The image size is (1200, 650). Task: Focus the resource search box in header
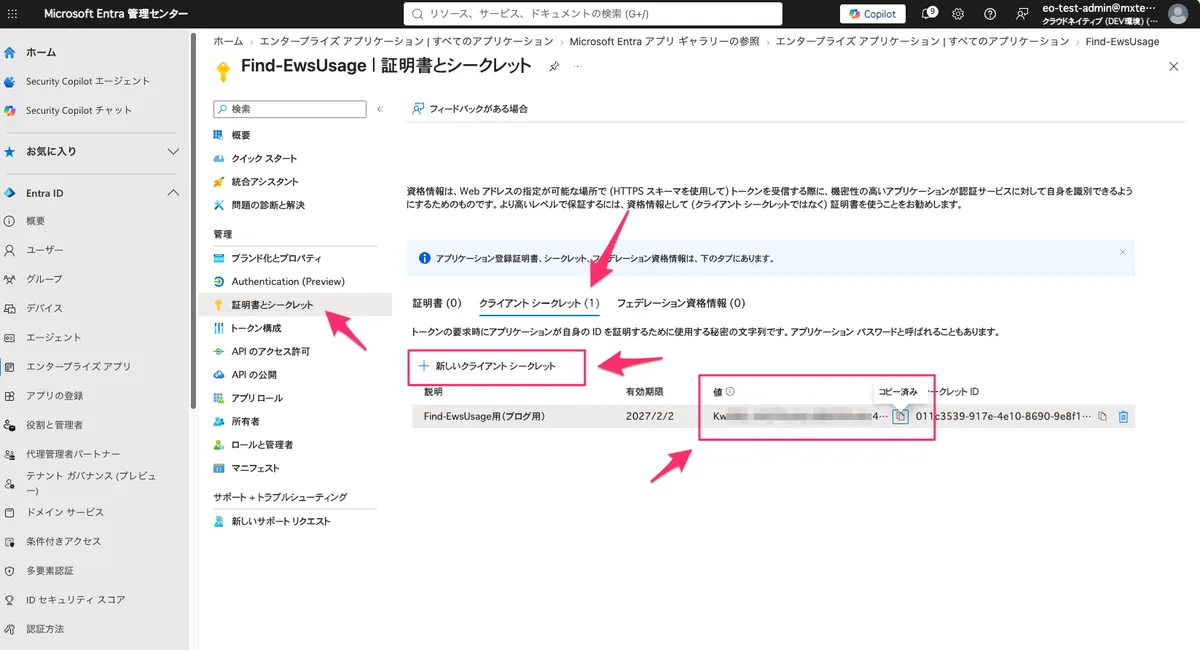[593, 14]
